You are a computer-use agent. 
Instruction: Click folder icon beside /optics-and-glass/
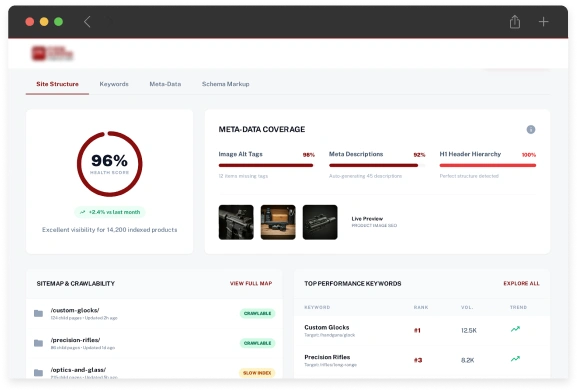click(38, 373)
